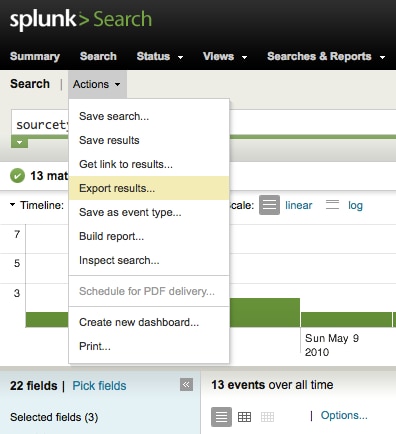This screenshot has height=434, width=396.
Task: Collapse the fields sidebar with double-arrow icon
Action: 186,385
